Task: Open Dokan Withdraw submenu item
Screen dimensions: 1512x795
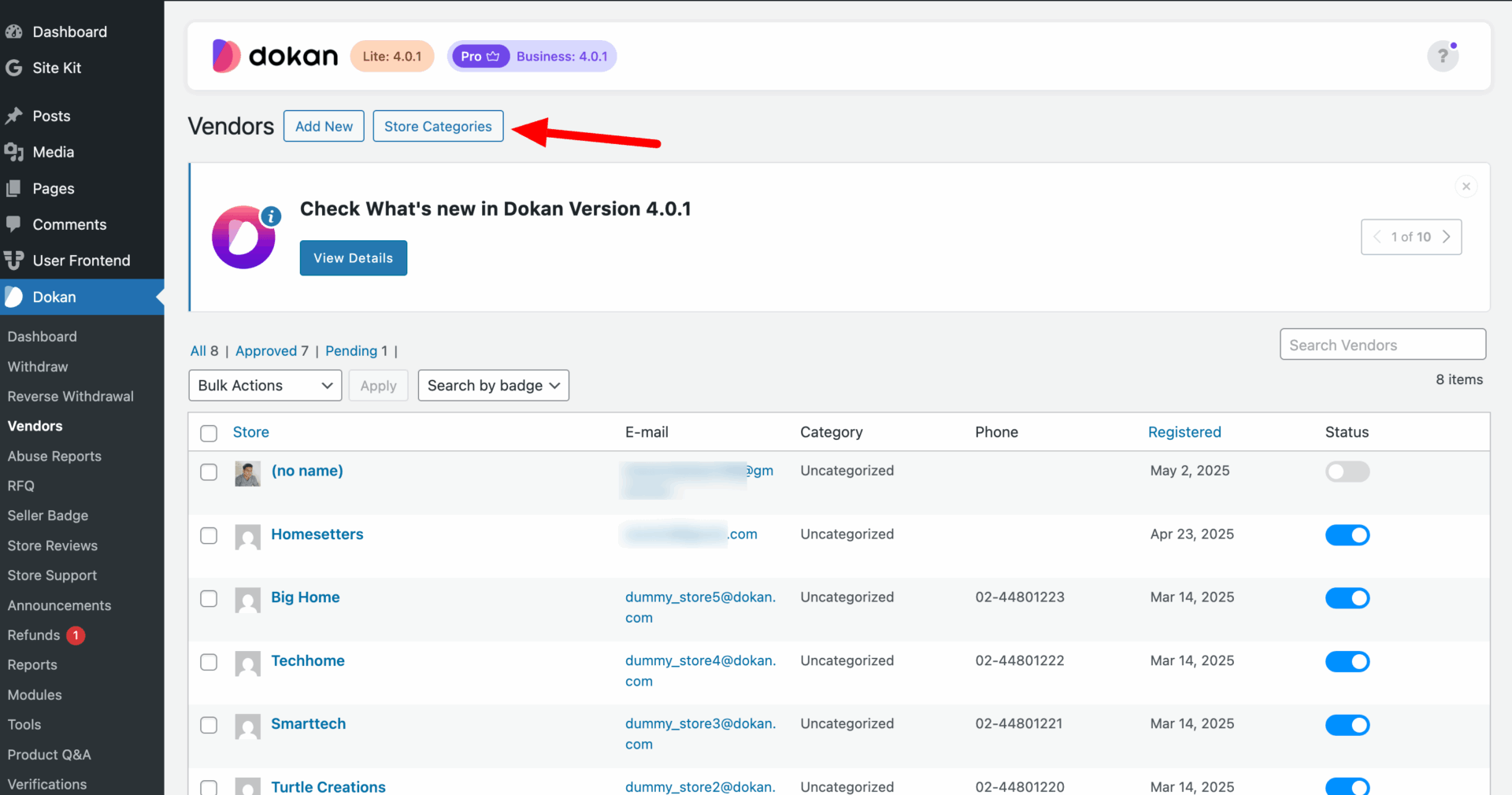Action: (x=38, y=367)
